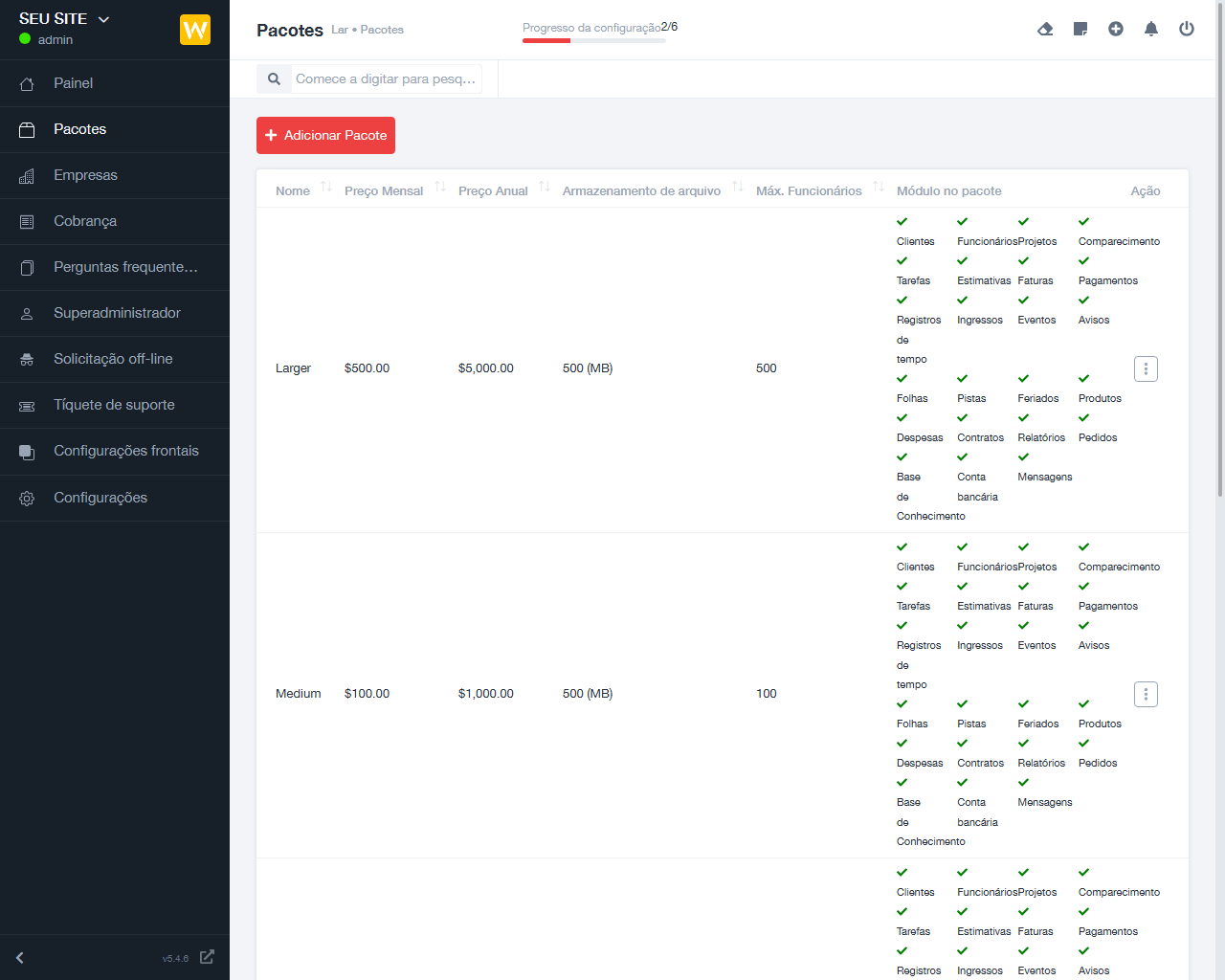Click the yellow W logo

(195, 30)
